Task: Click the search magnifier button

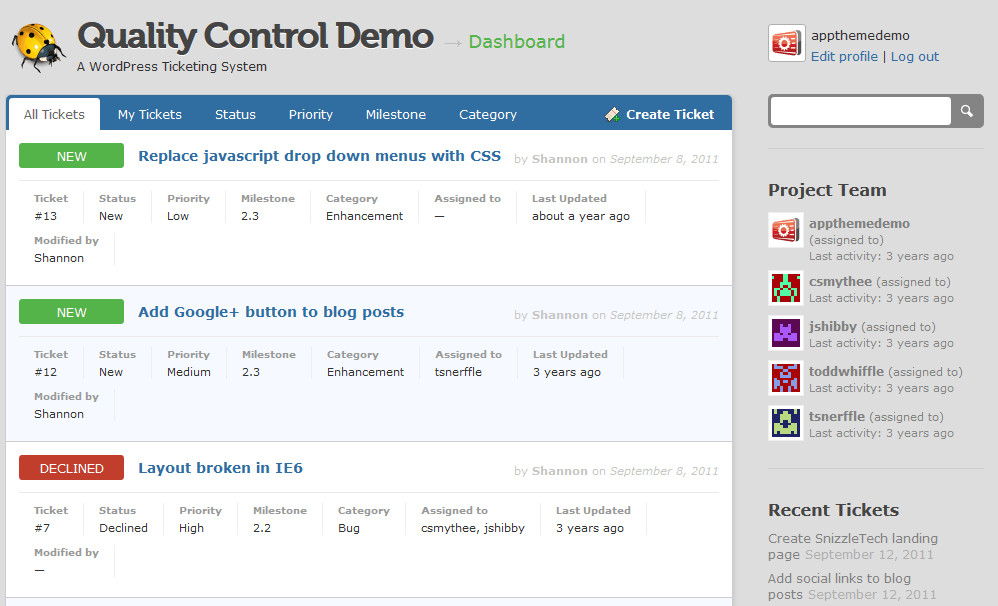Action: click(x=967, y=111)
